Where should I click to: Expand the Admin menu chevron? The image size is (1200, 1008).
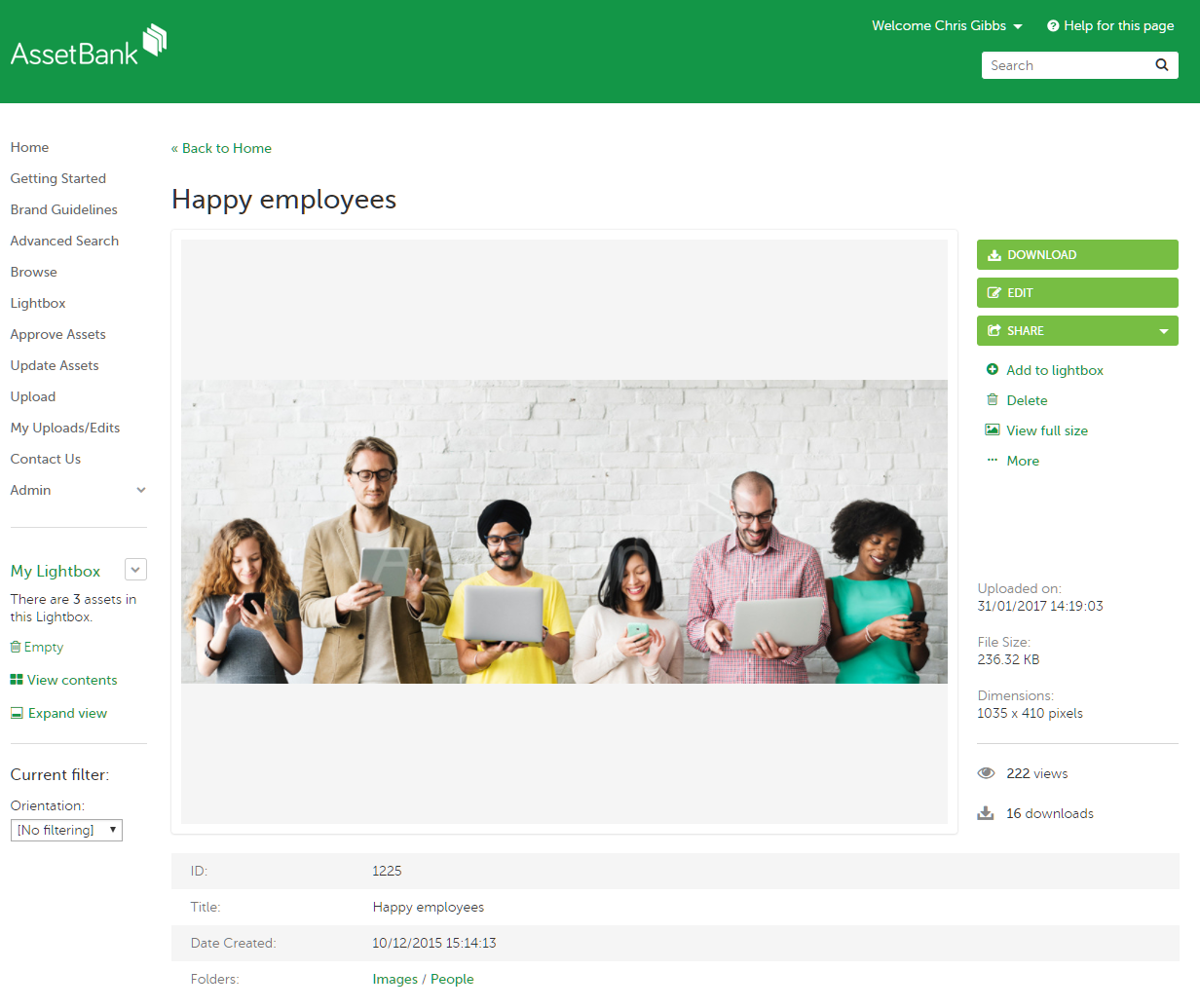(x=141, y=490)
